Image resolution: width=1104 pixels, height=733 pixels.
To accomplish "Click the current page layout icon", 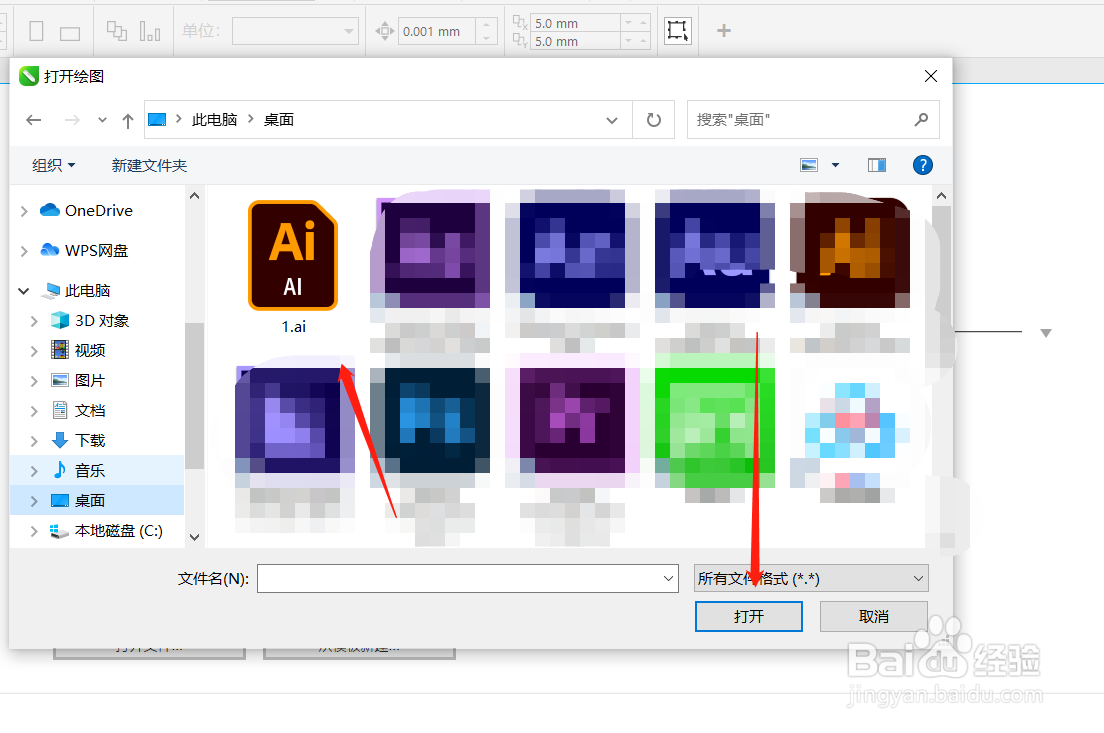I will coord(149,31).
